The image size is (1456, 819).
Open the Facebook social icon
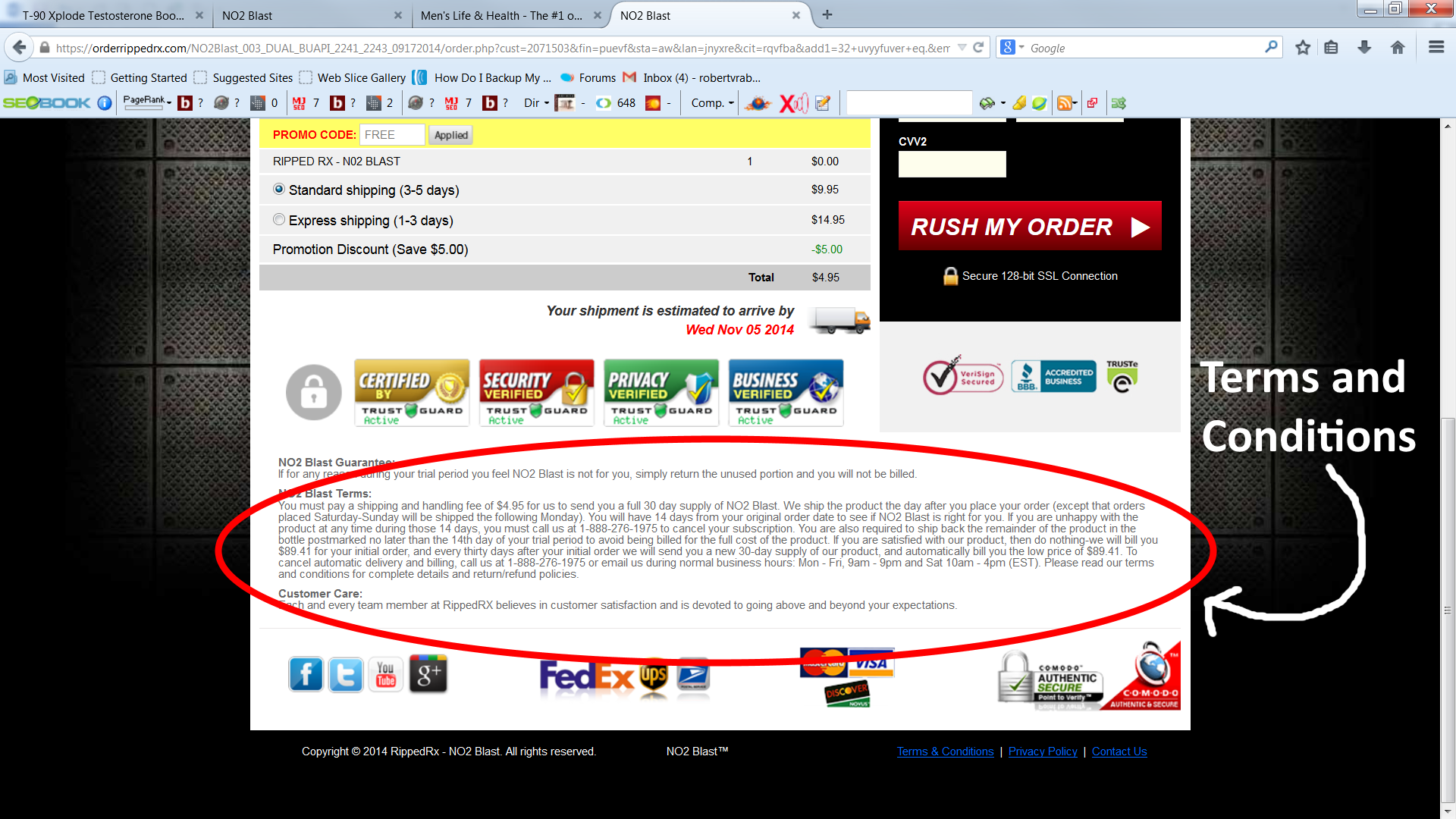tap(306, 673)
